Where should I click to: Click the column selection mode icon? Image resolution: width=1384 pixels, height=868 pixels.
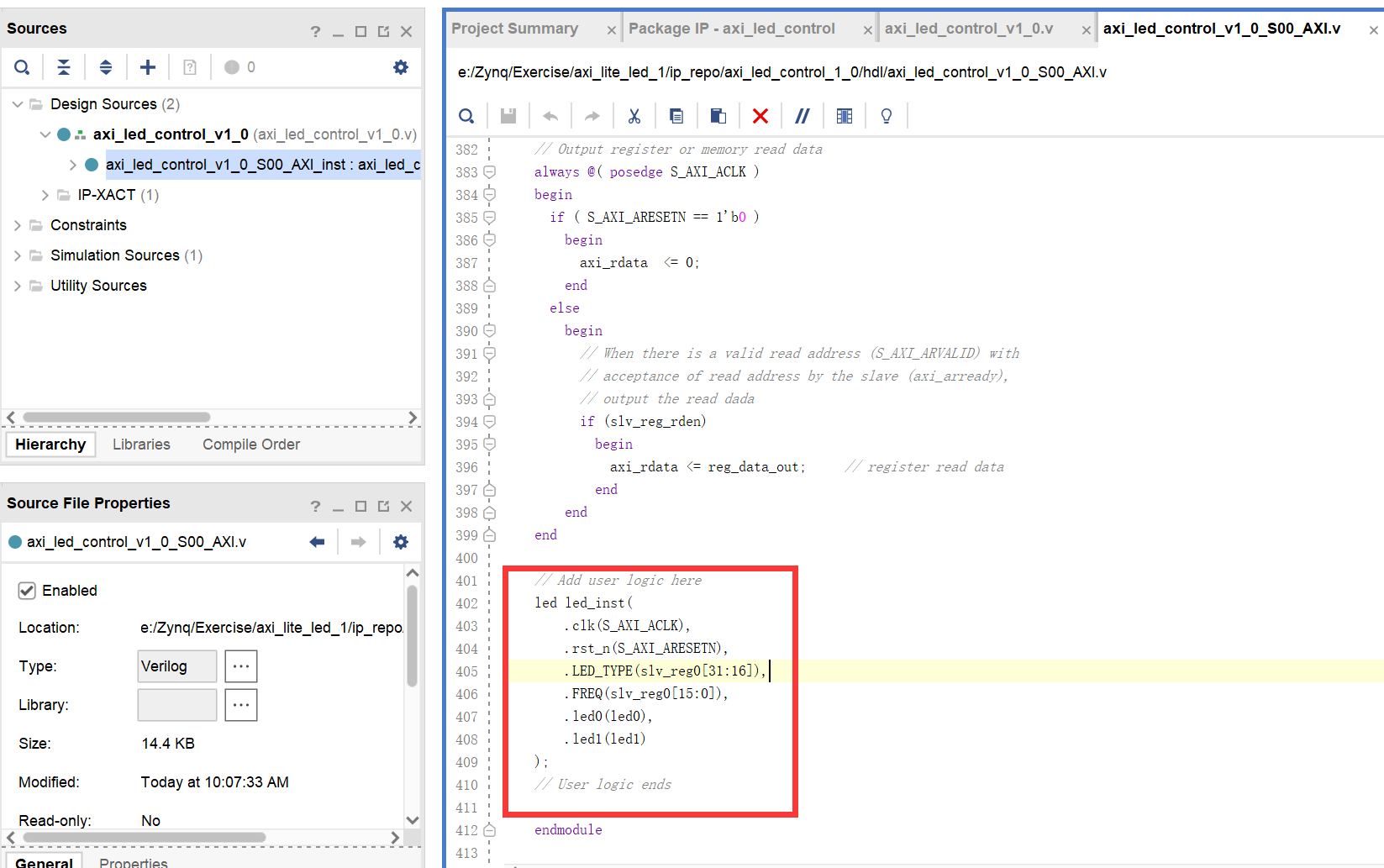(845, 116)
